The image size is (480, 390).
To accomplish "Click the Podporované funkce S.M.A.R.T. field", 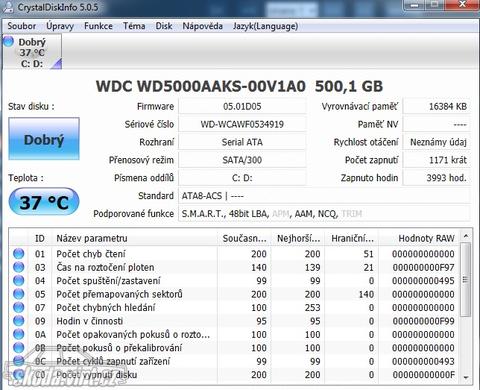I will (x=325, y=214).
